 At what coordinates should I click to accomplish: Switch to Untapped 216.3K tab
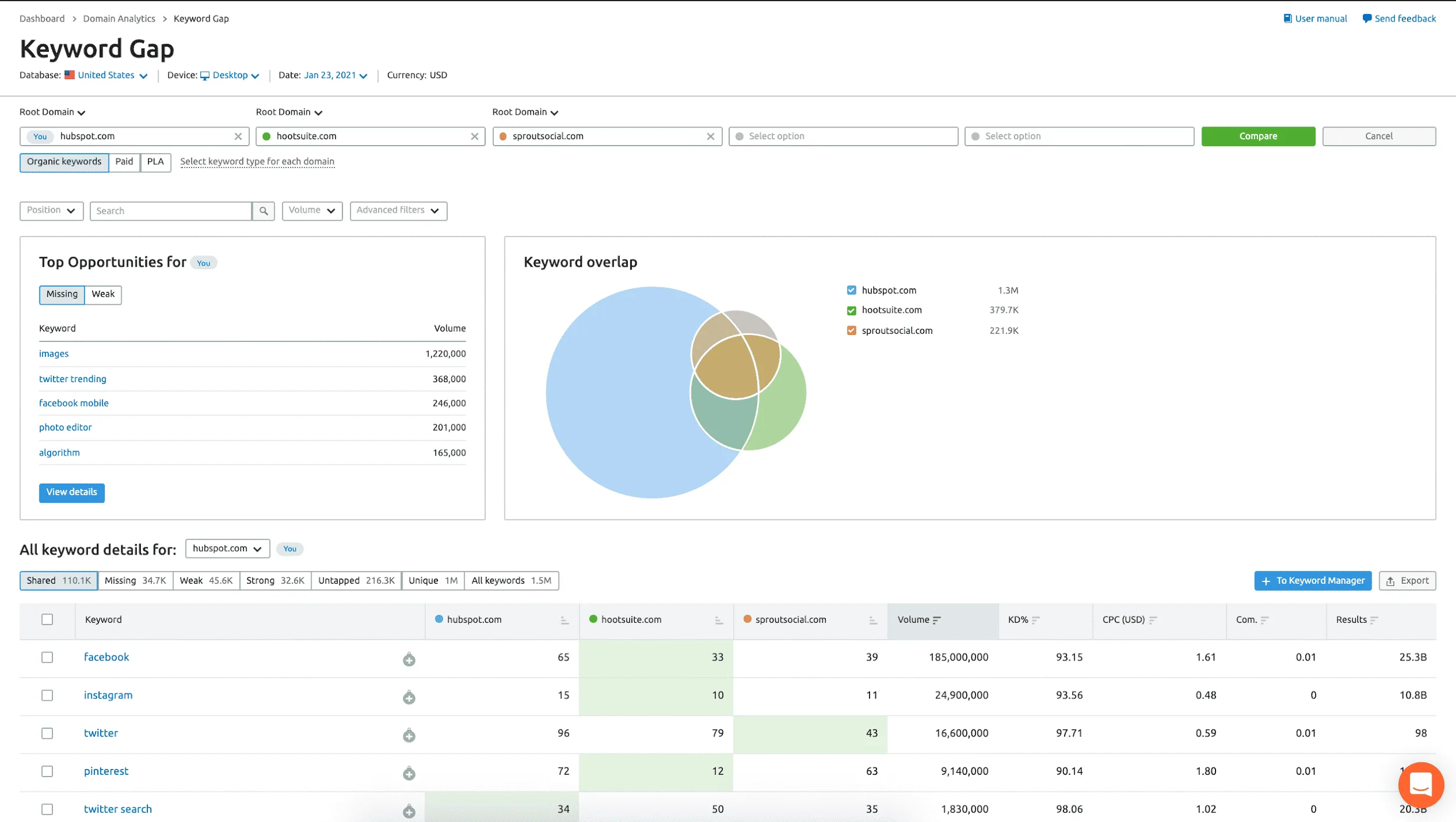tap(356, 581)
